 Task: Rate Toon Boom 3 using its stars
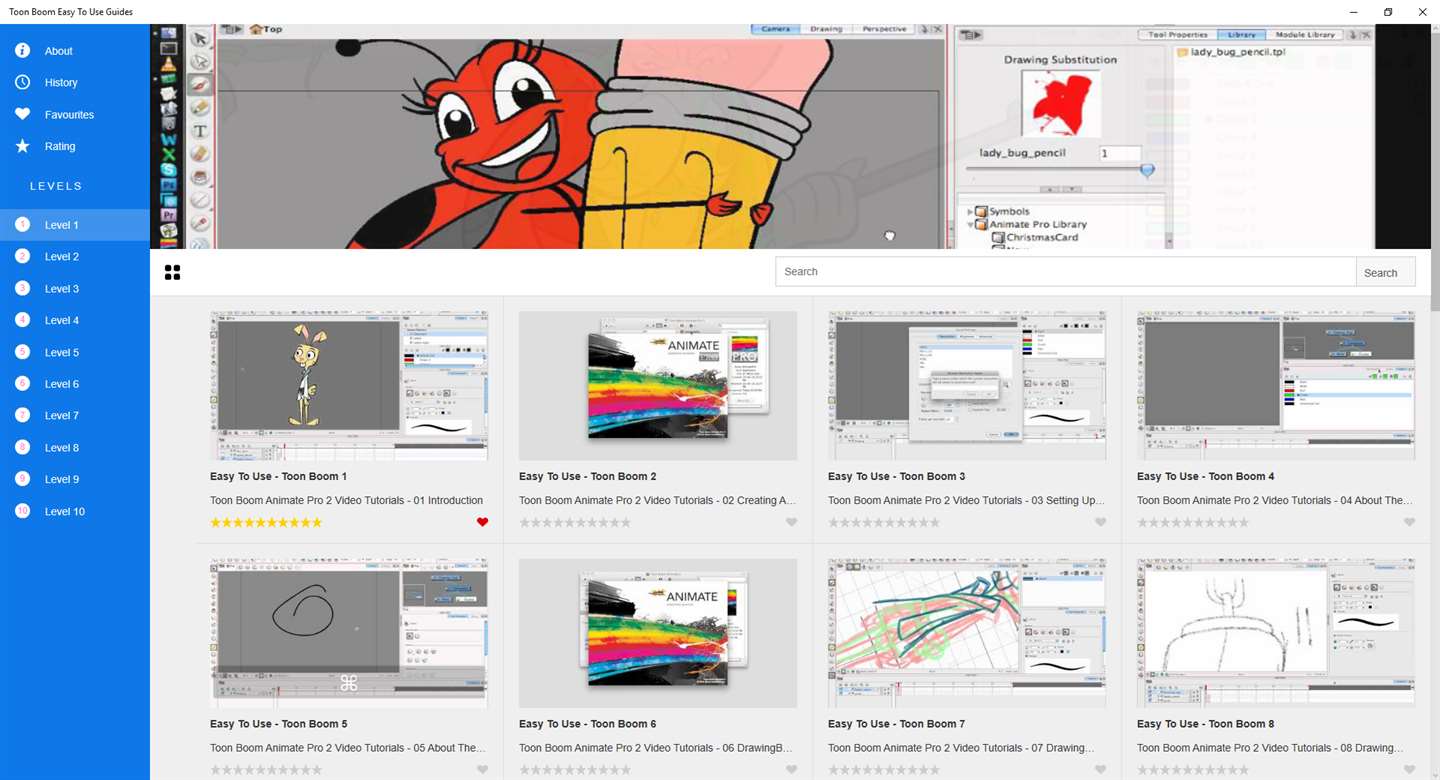[x=884, y=522]
